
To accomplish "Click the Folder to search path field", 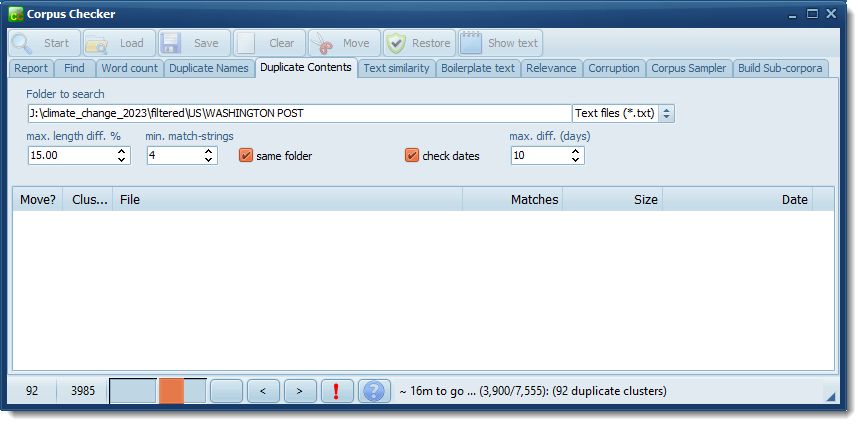I will point(300,114).
